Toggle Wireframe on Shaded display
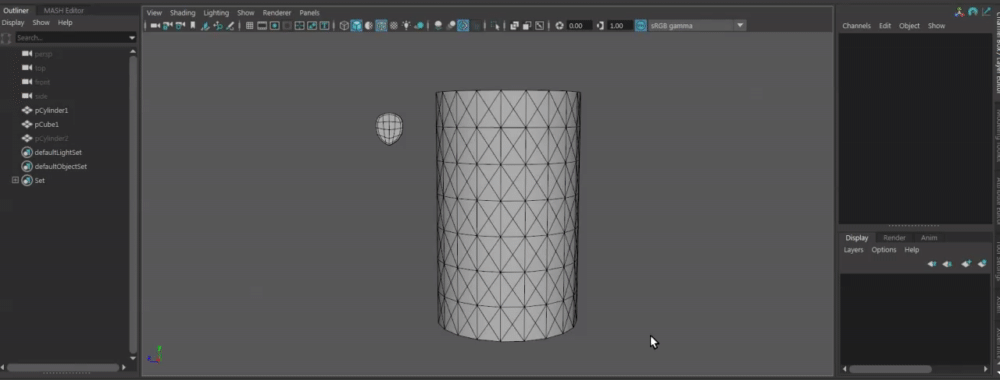1000x380 pixels. [x=381, y=26]
